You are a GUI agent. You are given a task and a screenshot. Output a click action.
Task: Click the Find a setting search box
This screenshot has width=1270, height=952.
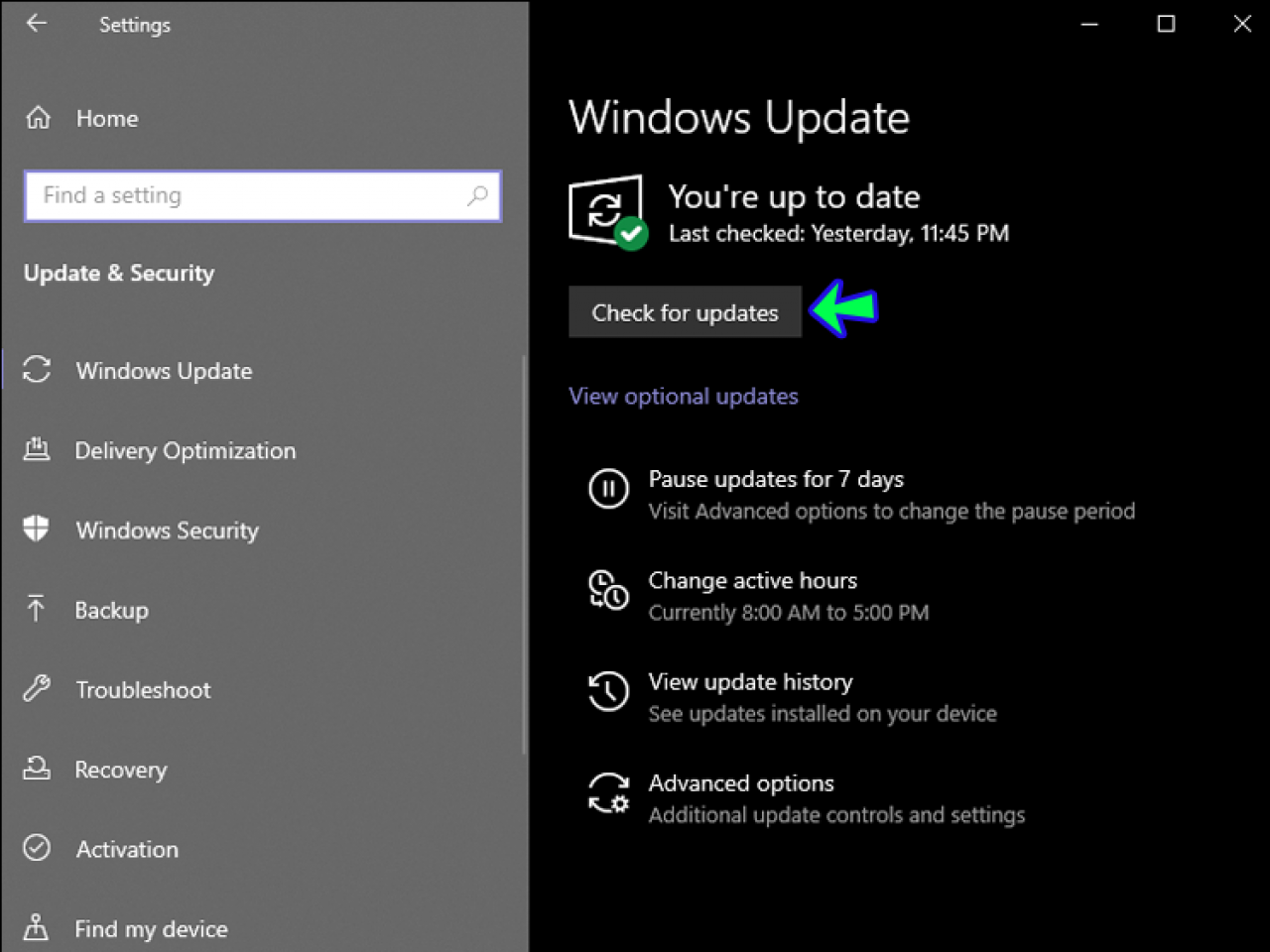[262, 195]
